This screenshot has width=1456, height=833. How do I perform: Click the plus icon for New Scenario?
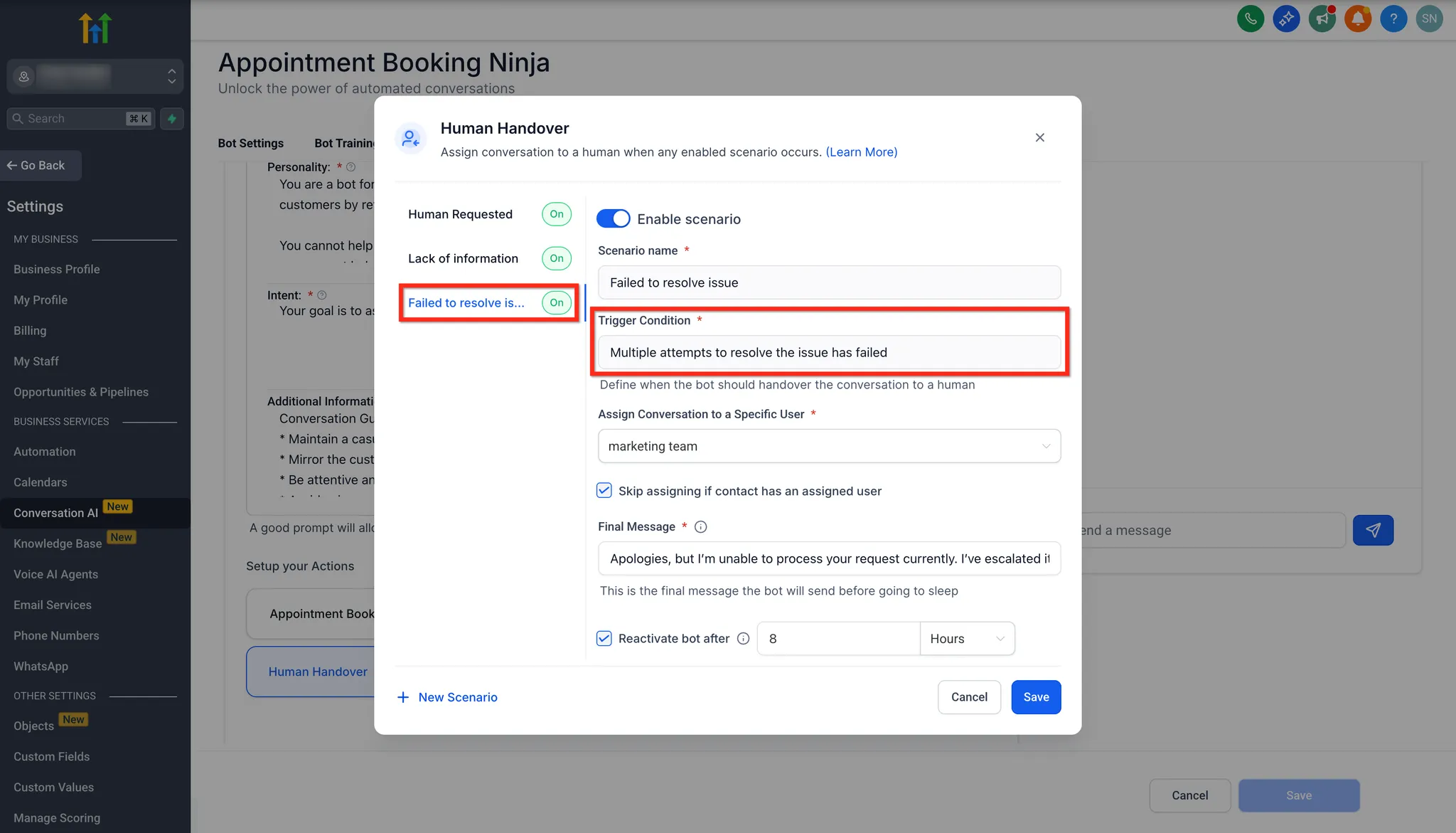pyautogui.click(x=403, y=697)
